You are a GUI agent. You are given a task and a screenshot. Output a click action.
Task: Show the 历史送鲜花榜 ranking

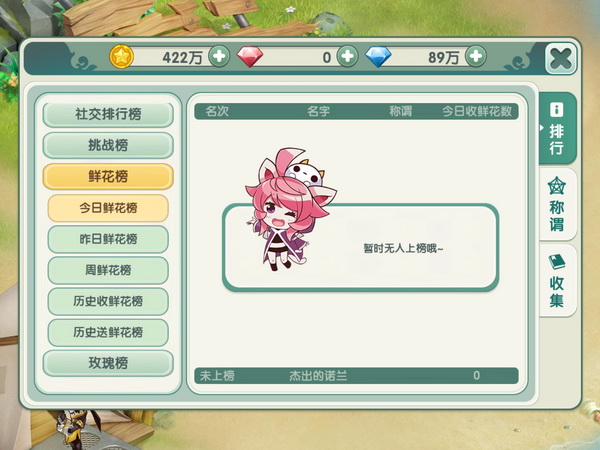(x=108, y=333)
